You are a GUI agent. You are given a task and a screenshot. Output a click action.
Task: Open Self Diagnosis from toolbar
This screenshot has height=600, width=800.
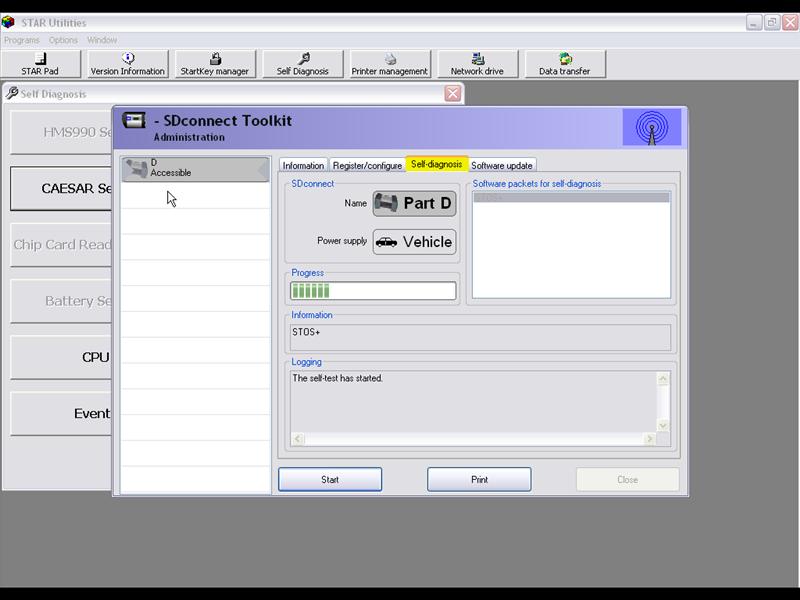point(303,64)
